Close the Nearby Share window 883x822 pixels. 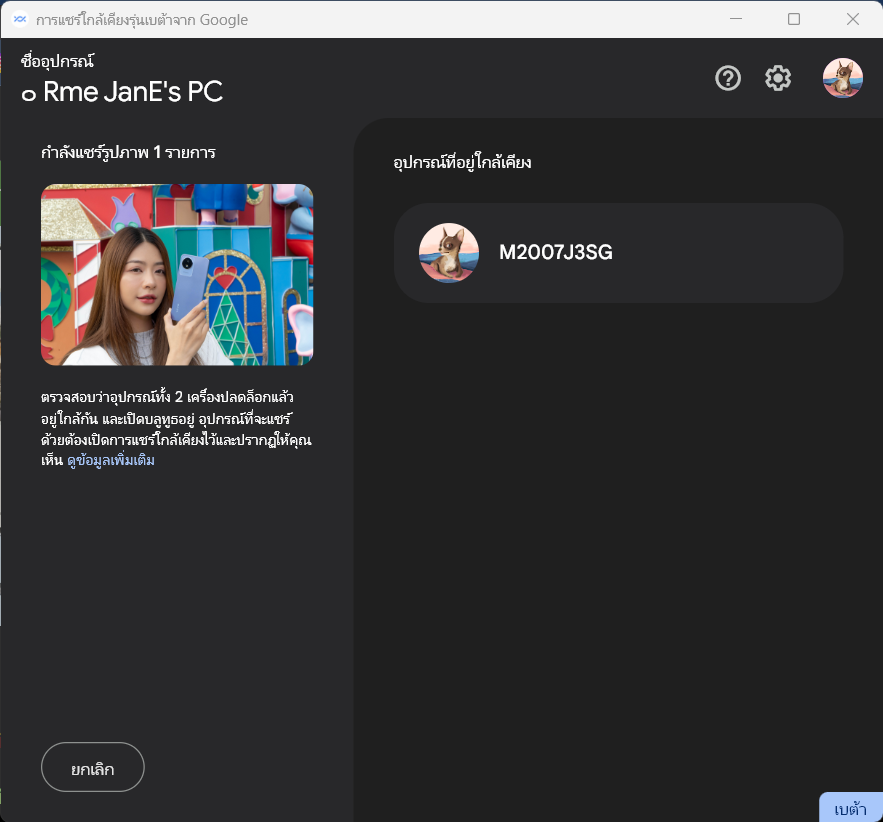coord(852,19)
